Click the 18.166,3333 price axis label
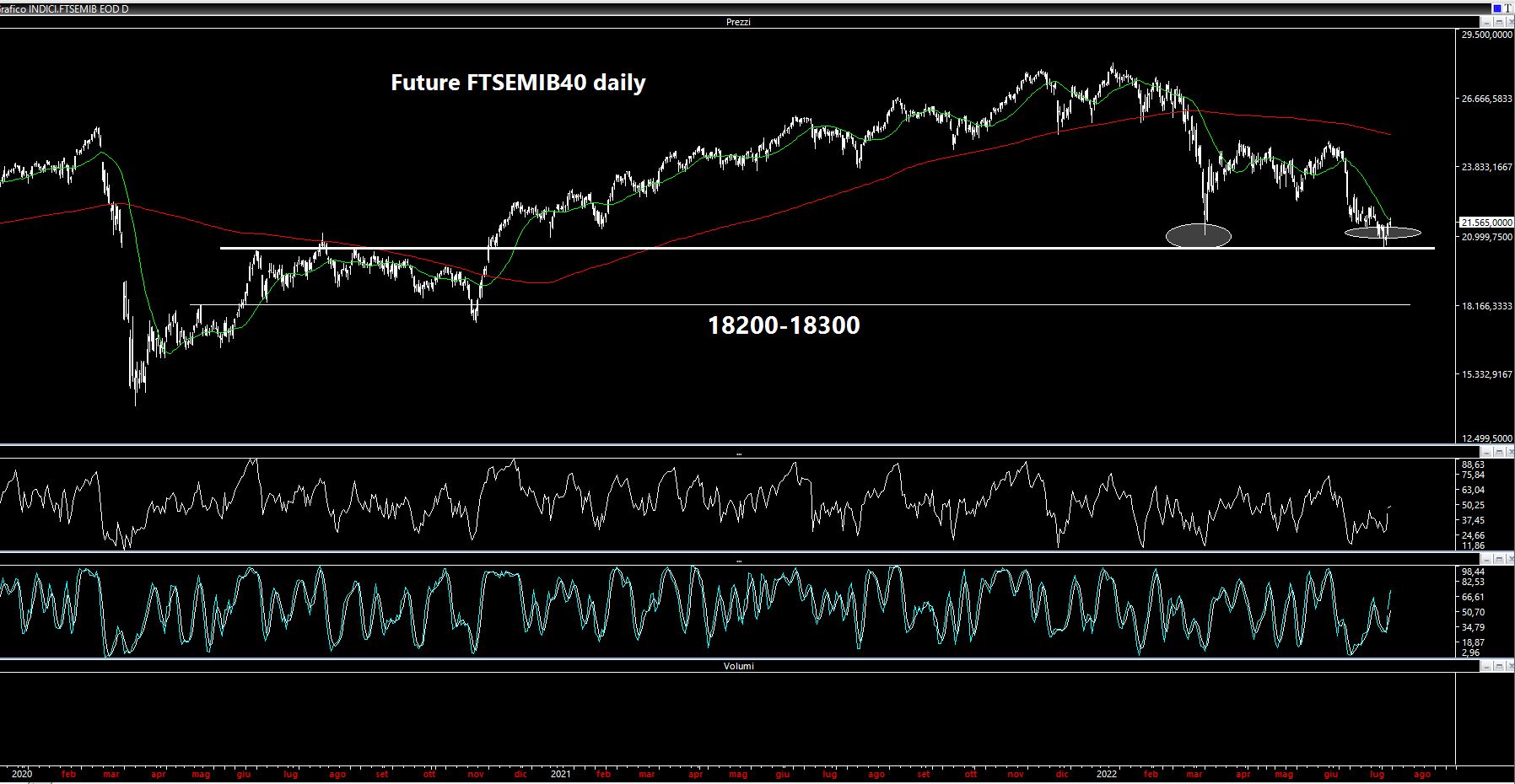 [x=1486, y=306]
